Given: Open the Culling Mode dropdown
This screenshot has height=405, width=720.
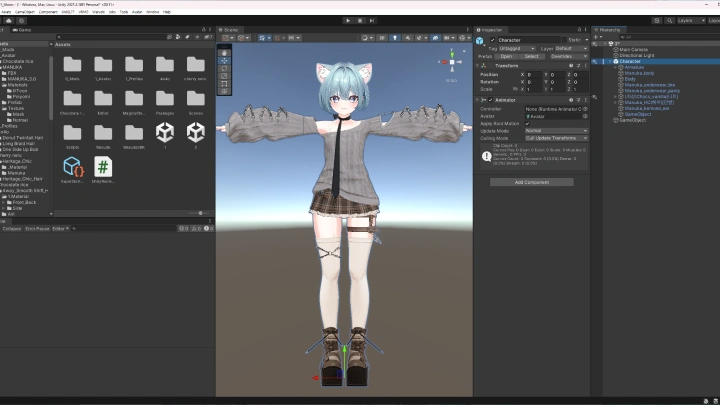Looking at the screenshot, I should 557,138.
